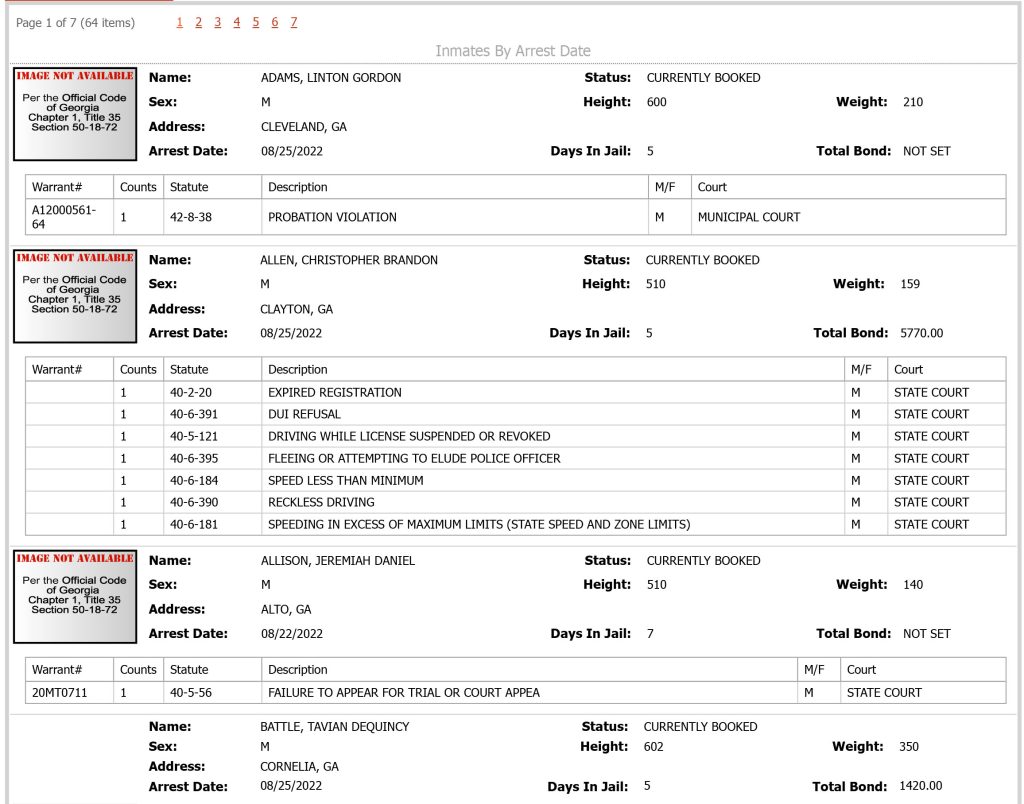Click the DUI REFUSAL charge row
This screenshot has width=1024, height=804.
(515, 414)
